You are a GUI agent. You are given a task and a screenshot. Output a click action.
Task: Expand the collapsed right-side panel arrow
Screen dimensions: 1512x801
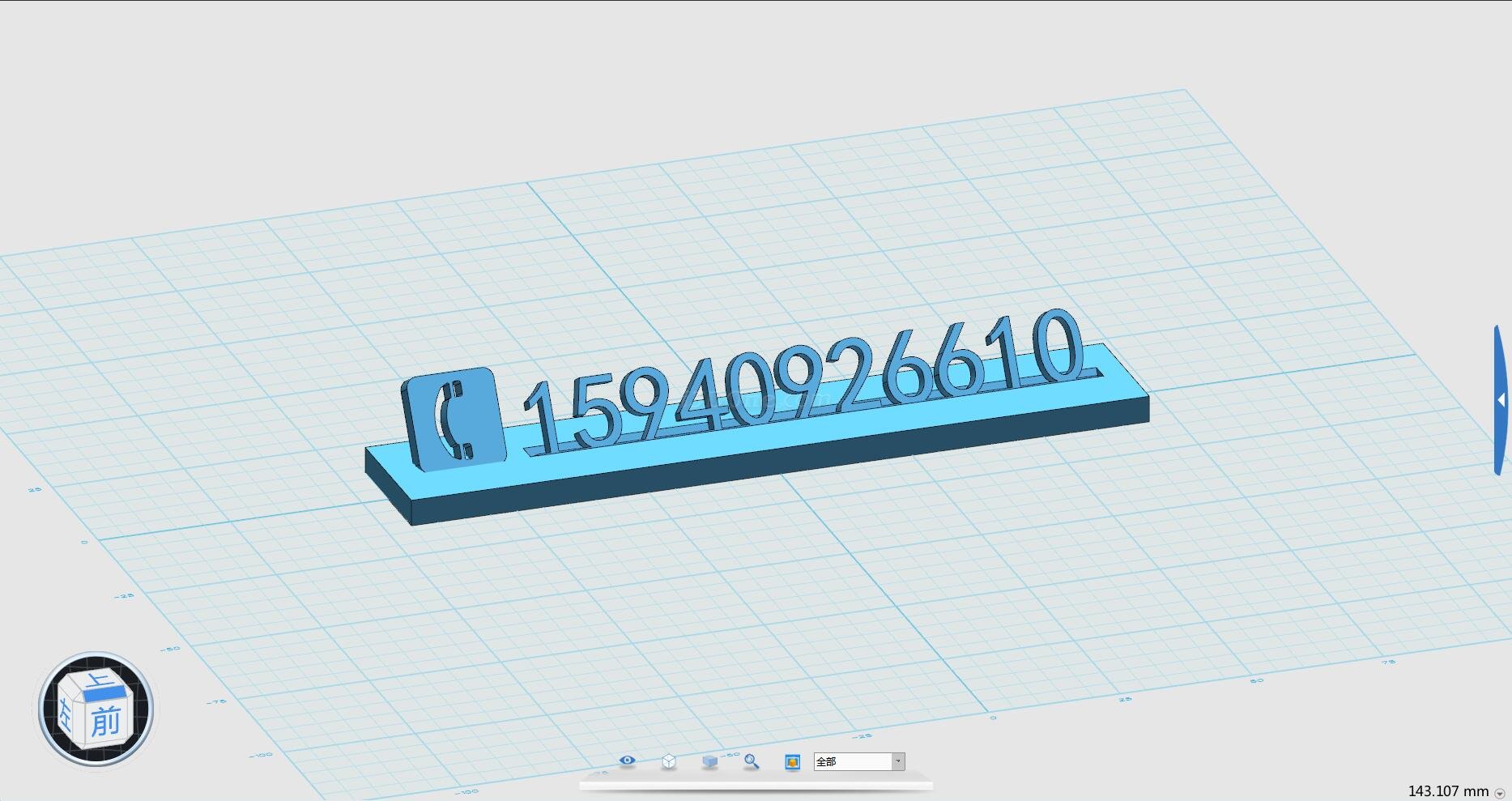[1501, 400]
